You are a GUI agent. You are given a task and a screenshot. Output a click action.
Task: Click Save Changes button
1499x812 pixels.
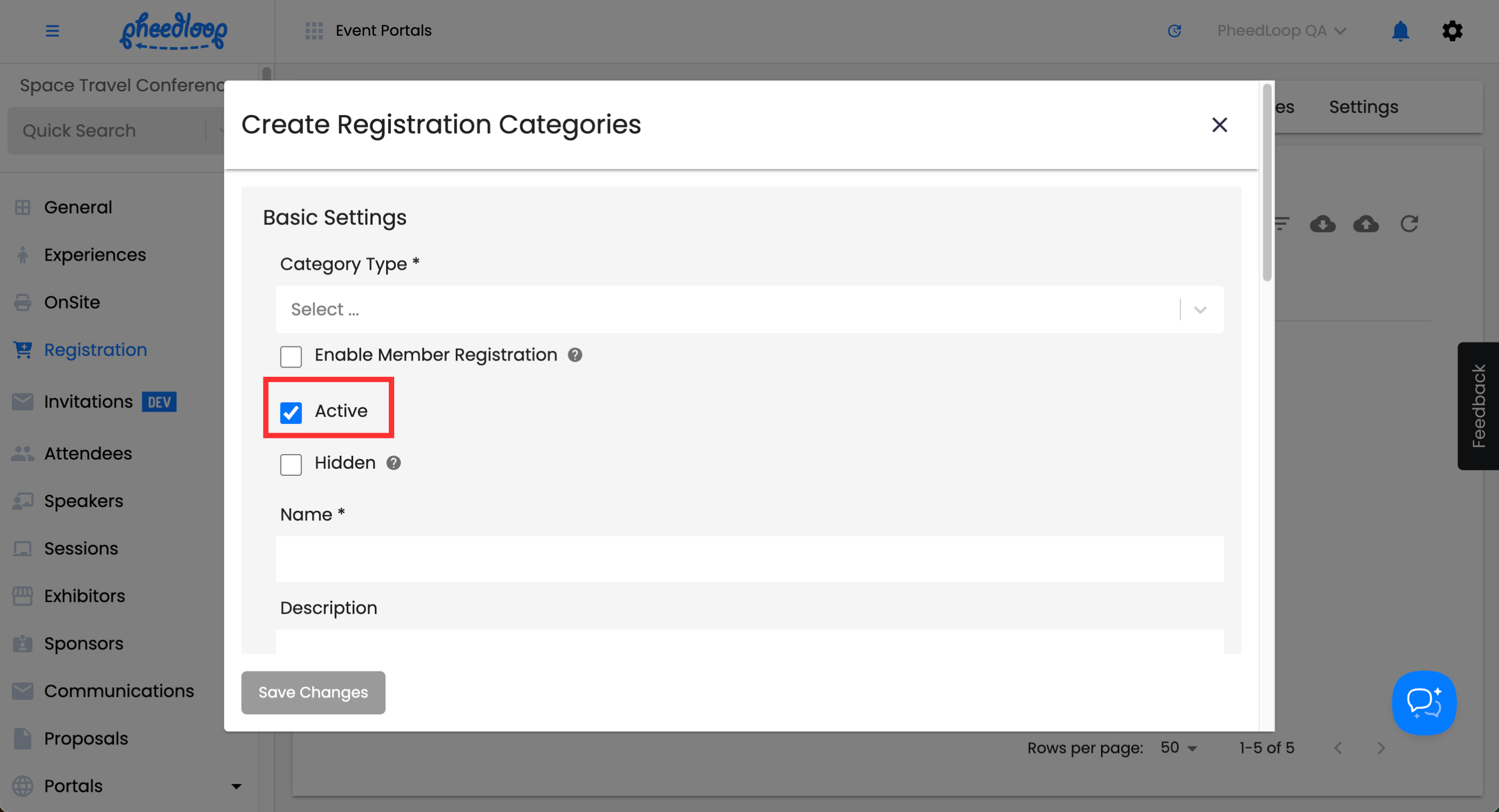313,693
